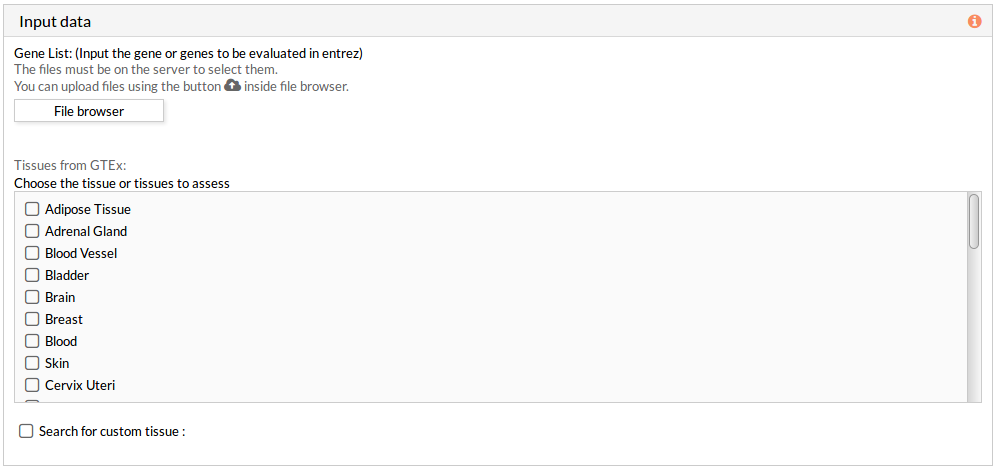Mark the Blood tissue checkbox
Image resolution: width=996 pixels, height=469 pixels.
click(x=32, y=341)
